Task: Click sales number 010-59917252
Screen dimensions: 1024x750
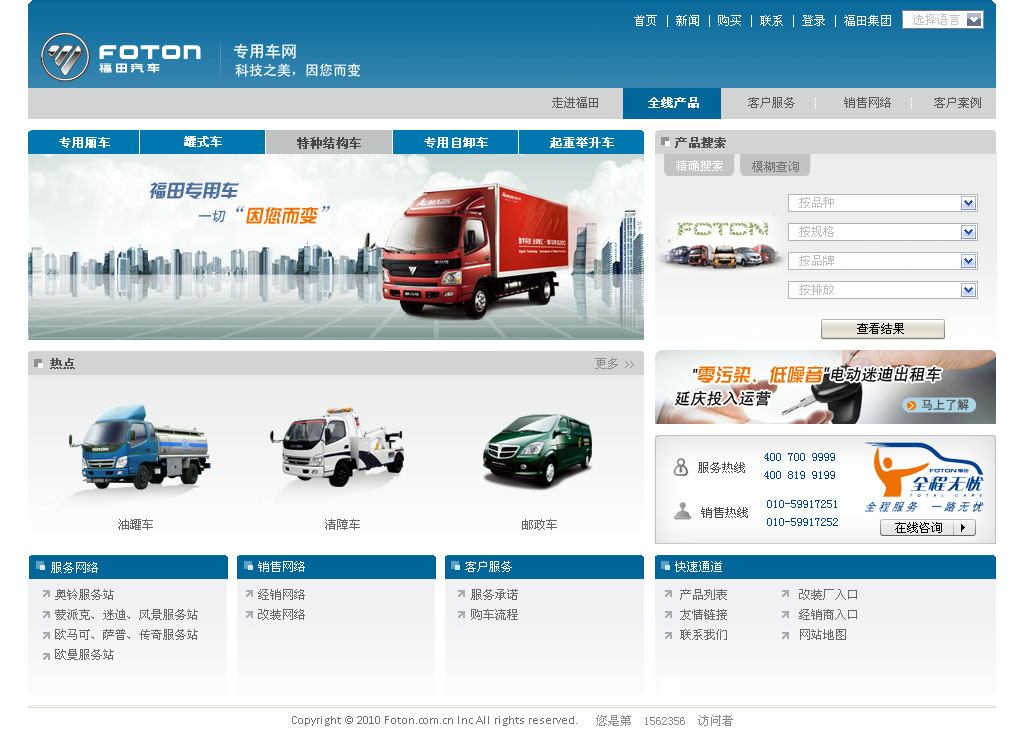Action: point(802,522)
